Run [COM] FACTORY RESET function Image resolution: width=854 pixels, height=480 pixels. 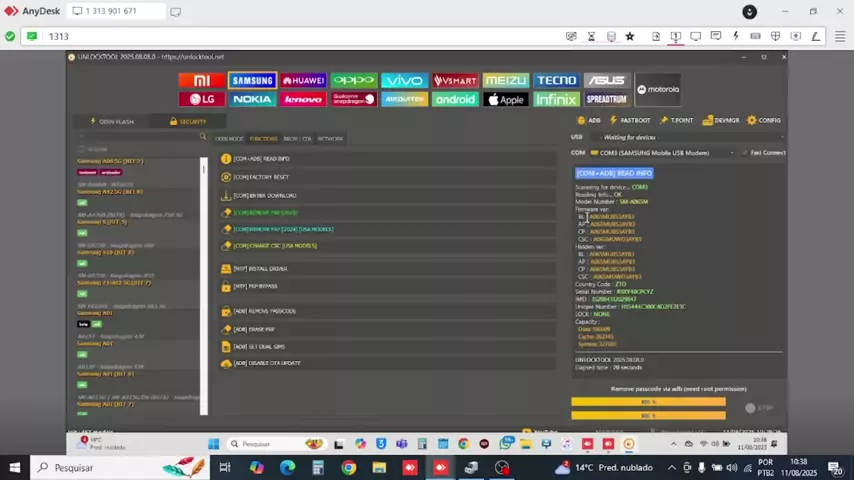point(261,177)
